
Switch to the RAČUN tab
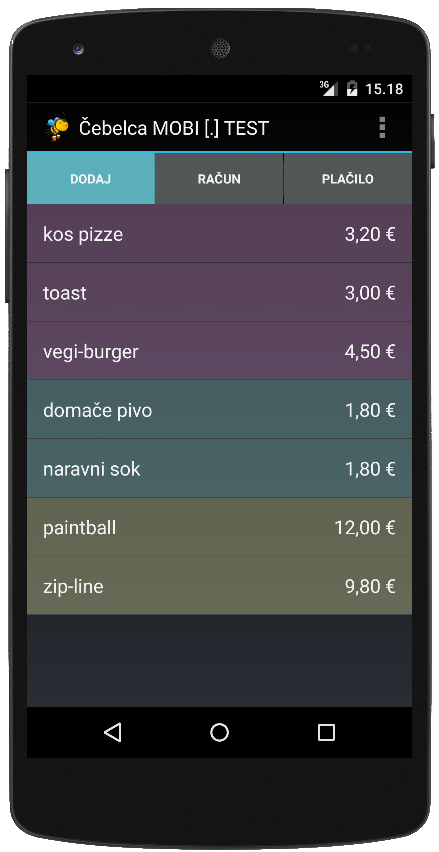click(219, 179)
